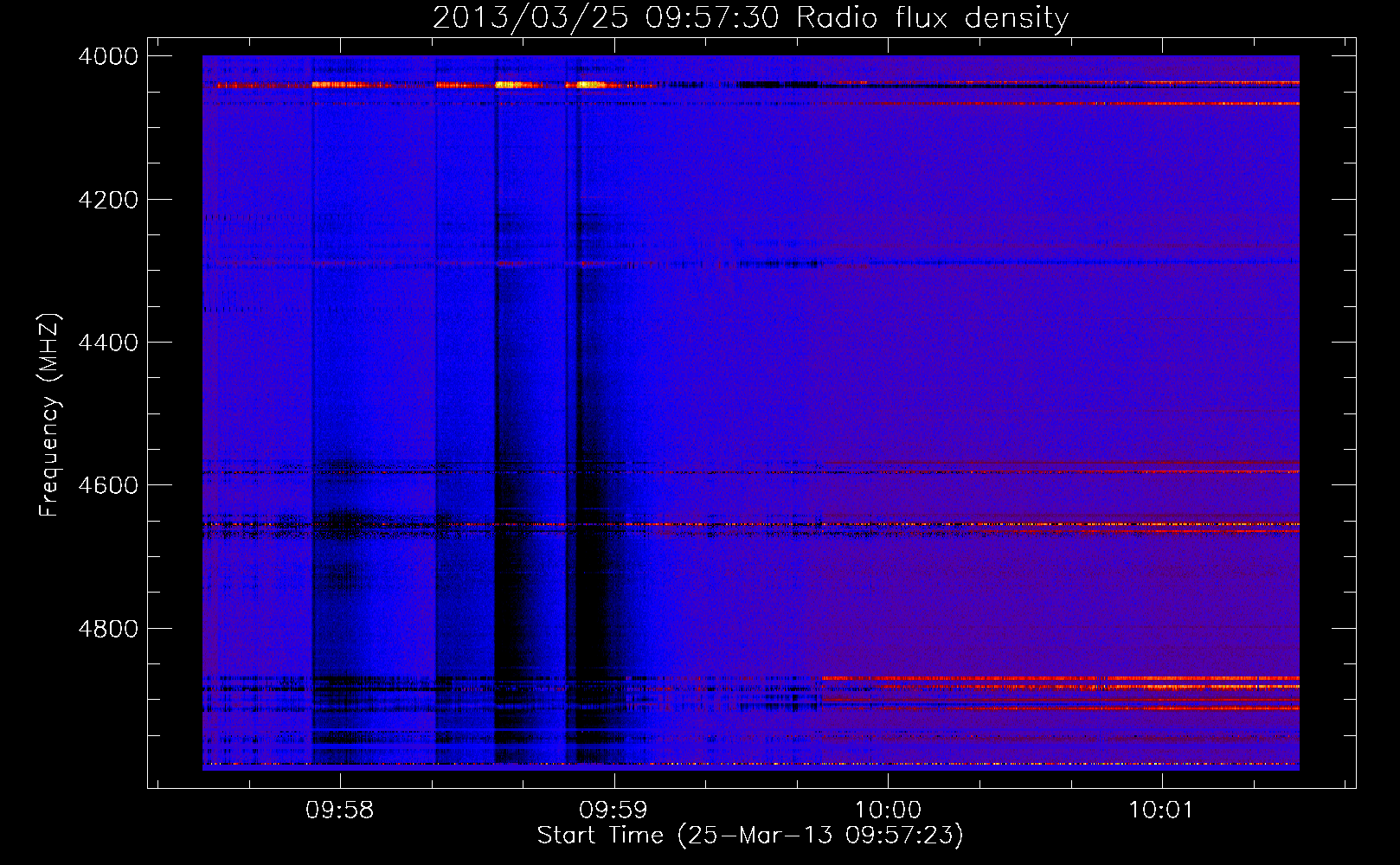1400x865 pixels.
Task: Click the 4600 frequency tick label
Action: (x=107, y=485)
